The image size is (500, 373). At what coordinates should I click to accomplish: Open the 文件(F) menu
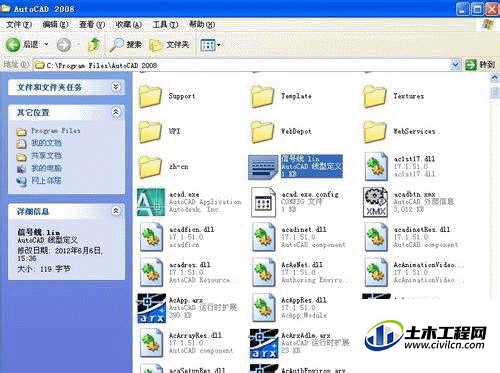(x=19, y=25)
